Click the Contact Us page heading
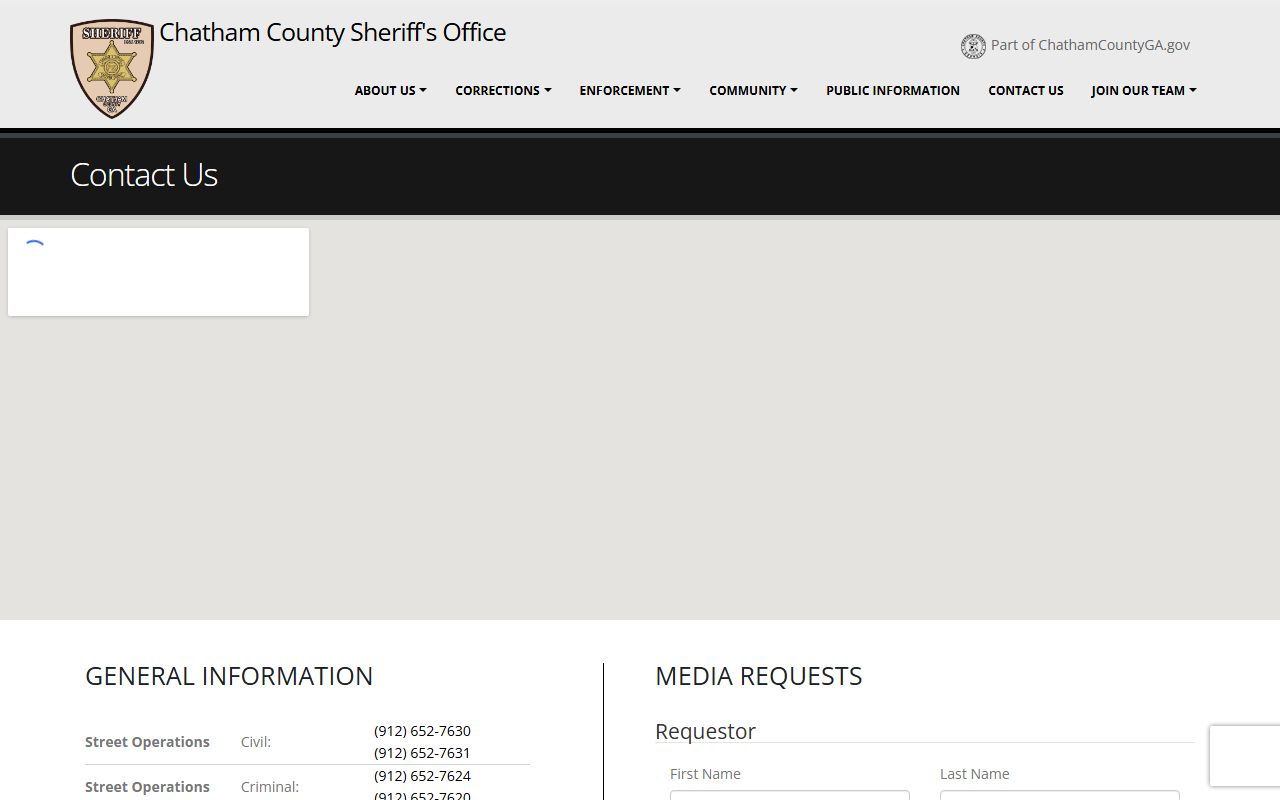This screenshot has height=800, width=1280. [144, 175]
